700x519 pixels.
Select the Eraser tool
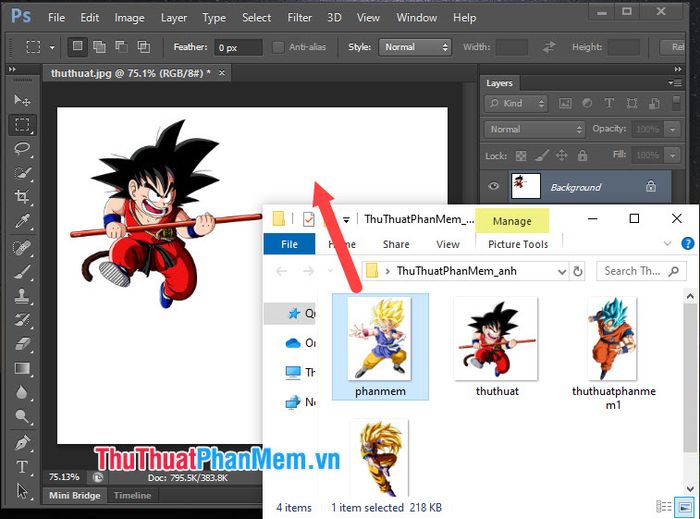[x=22, y=344]
